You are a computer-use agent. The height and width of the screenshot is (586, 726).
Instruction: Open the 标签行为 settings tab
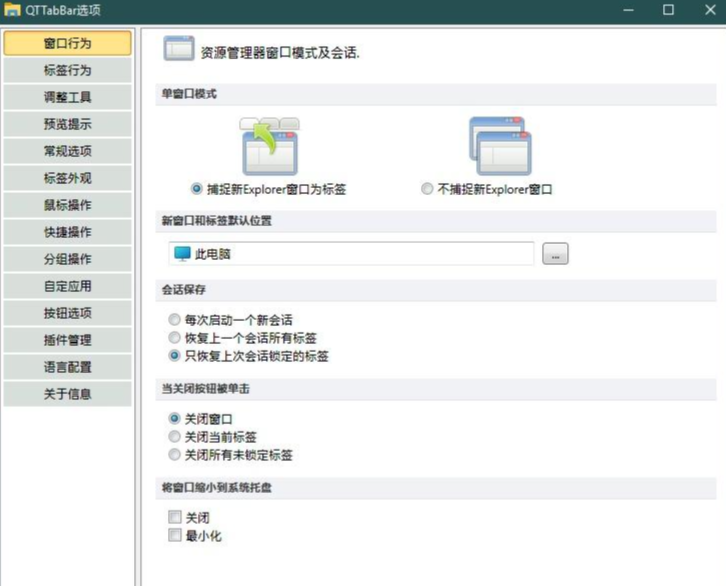[67, 70]
